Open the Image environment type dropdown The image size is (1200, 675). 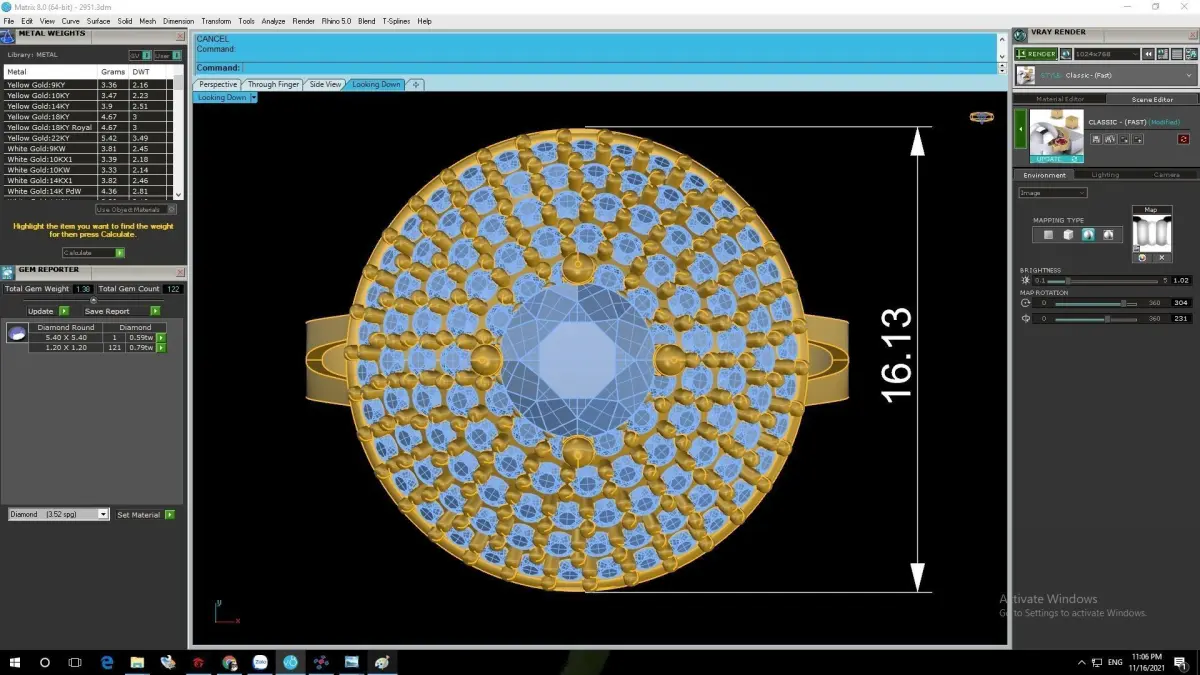pyautogui.click(x=1052, y=193)
